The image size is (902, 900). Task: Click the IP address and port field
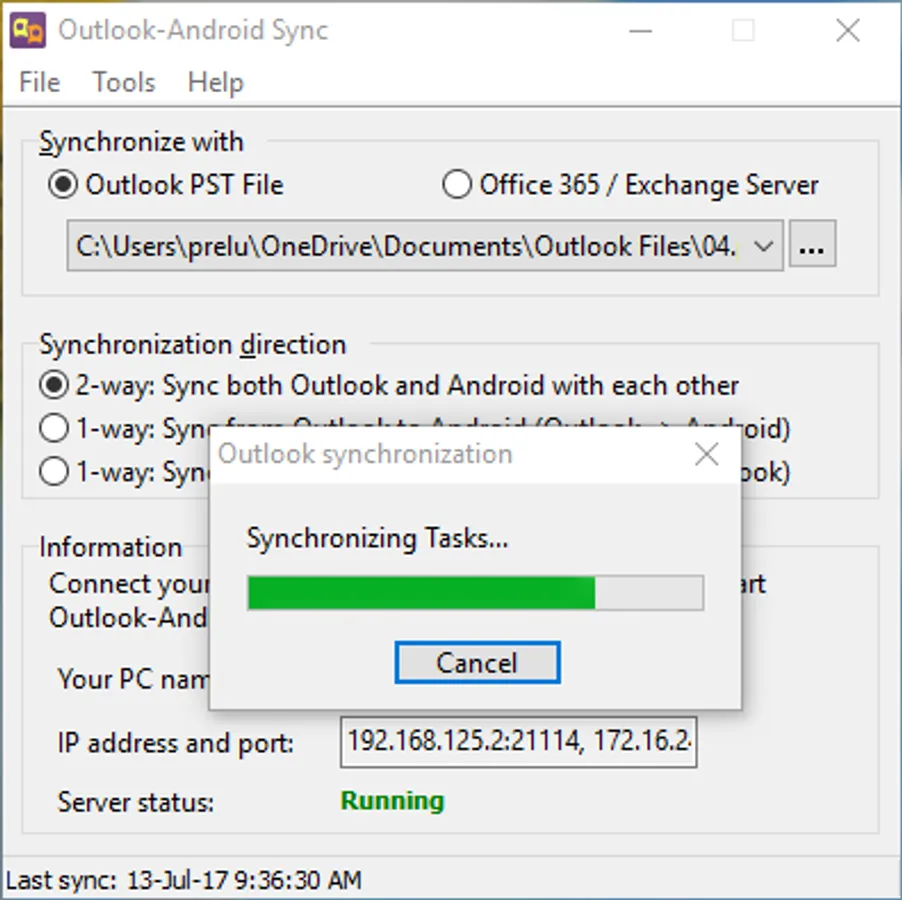tap(518, 742)
